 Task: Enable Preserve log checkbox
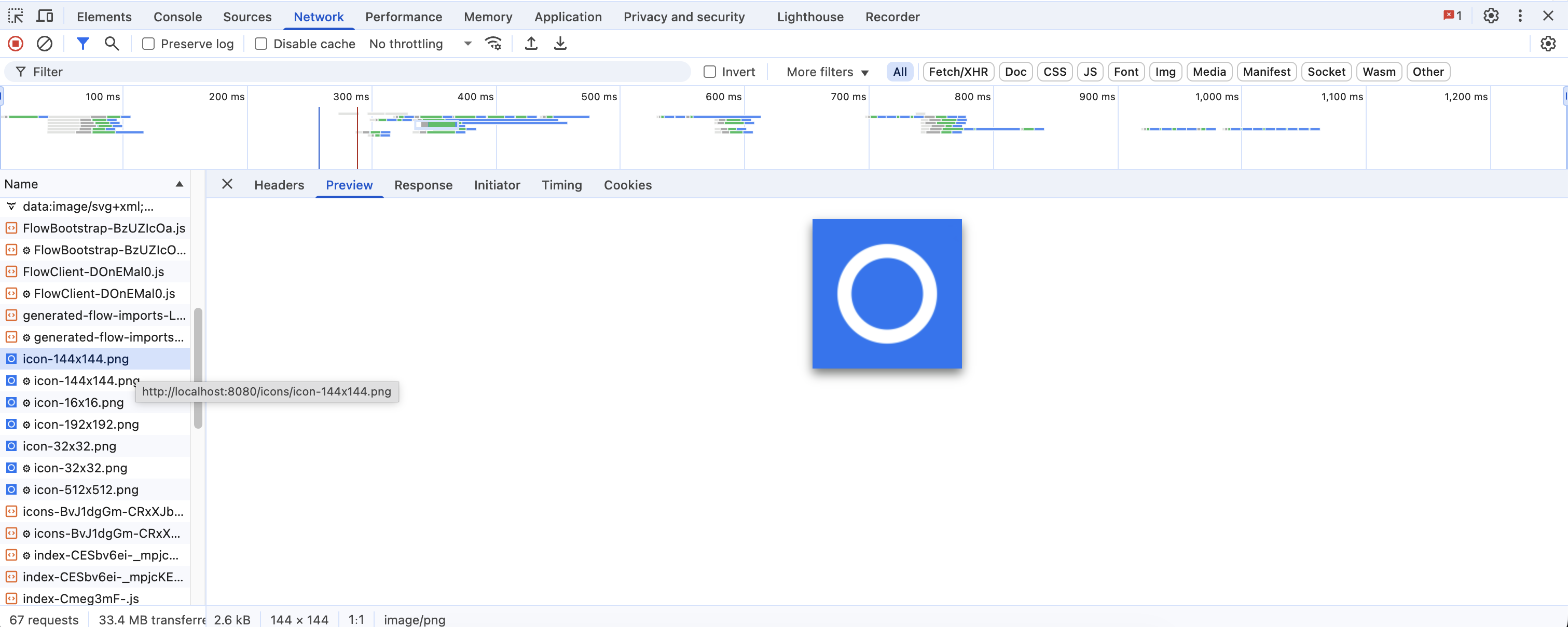click(148, 44)
